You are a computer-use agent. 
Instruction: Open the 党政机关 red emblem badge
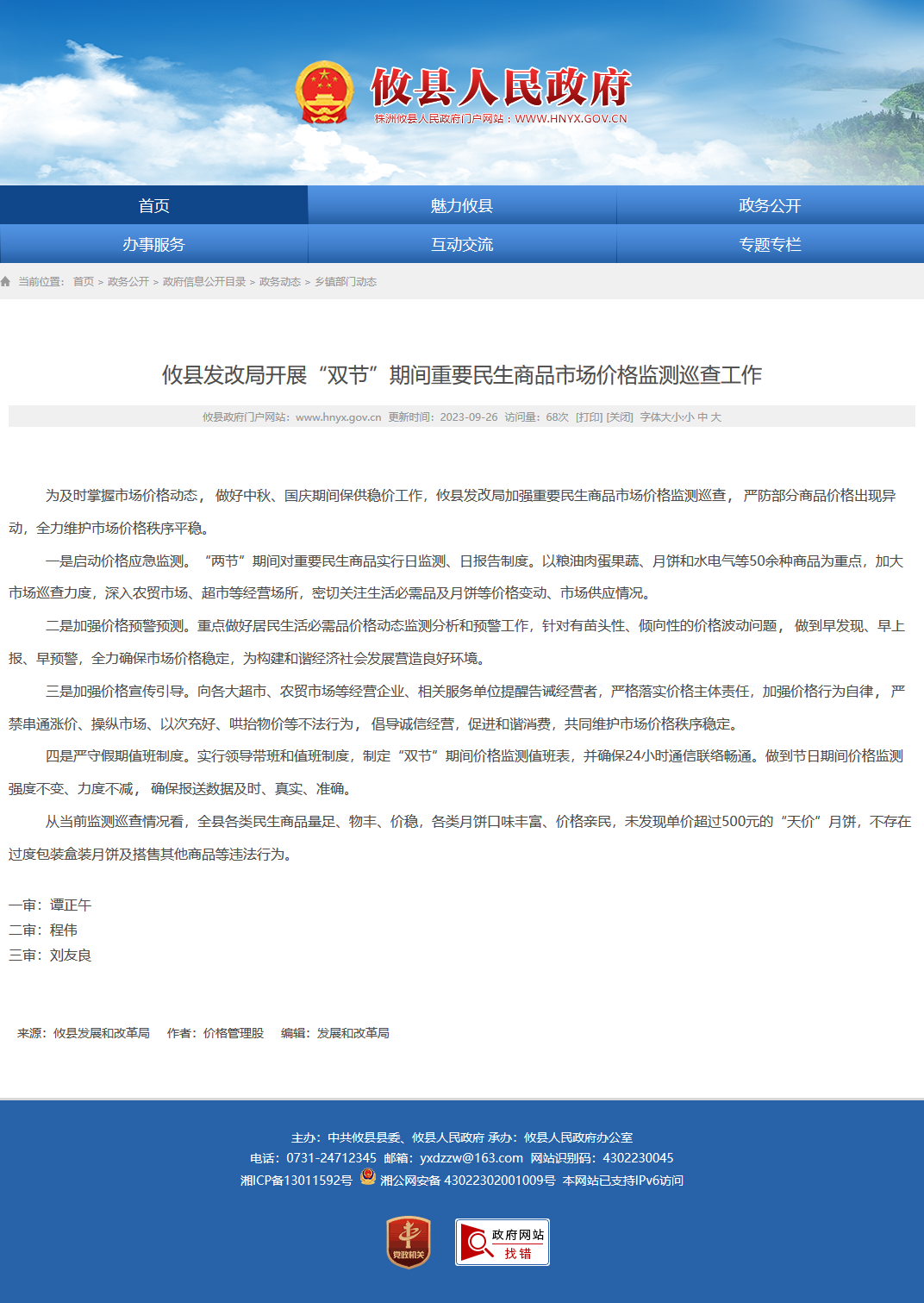tap(409, 1242)
